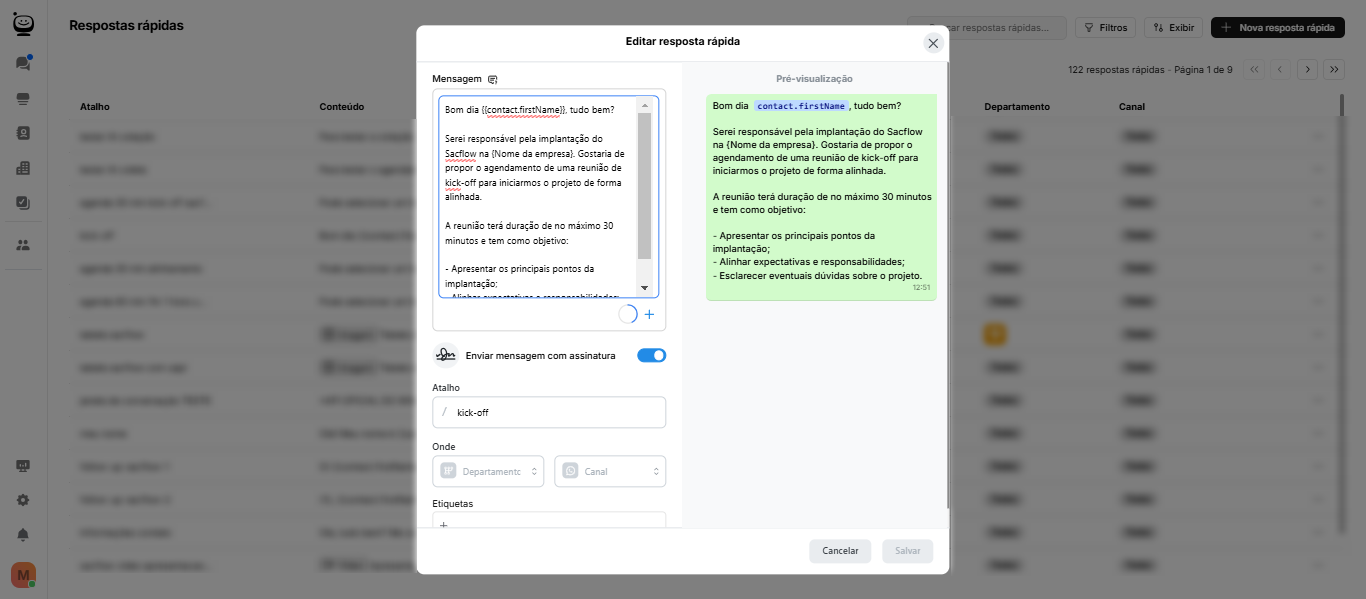The width and height of the screenshot is (1366, 599).
Task: Open notifications bell in the sidebar
Action: click(x=23, y=534)
